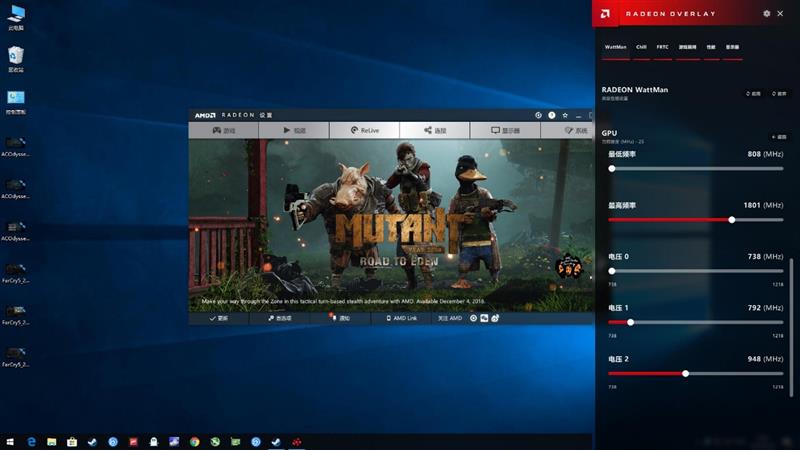800x450 pixels.
Task: Open the fifth overlay tab, second to last
Action: click(711, 47)
